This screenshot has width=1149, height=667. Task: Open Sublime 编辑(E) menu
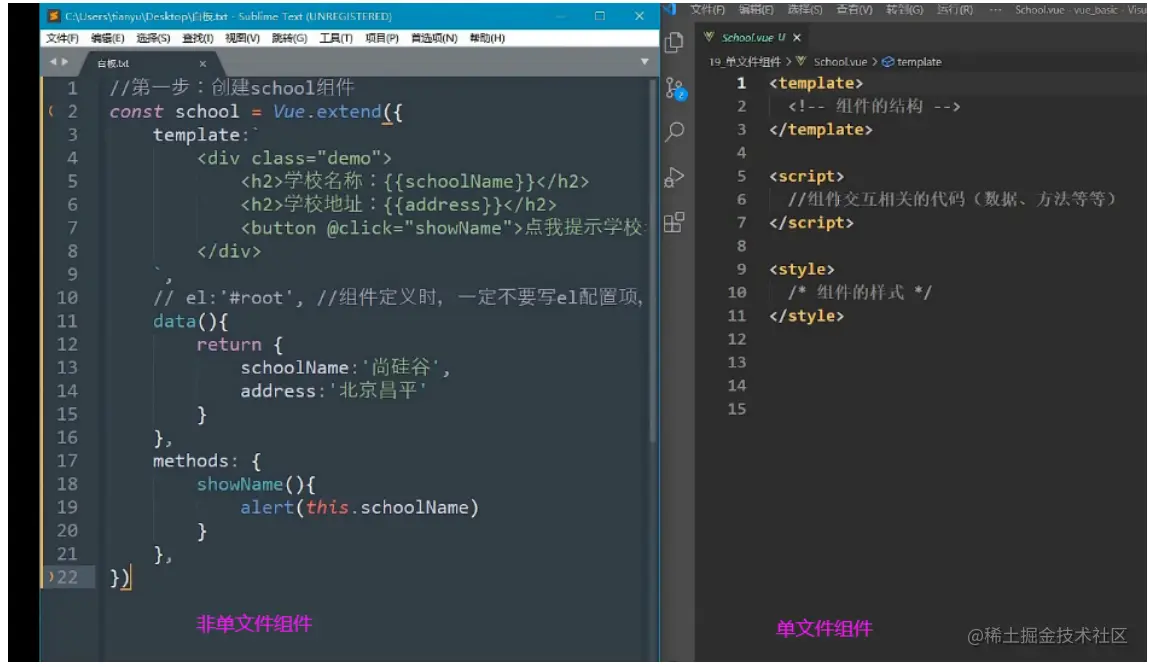(x=108, y=38)
